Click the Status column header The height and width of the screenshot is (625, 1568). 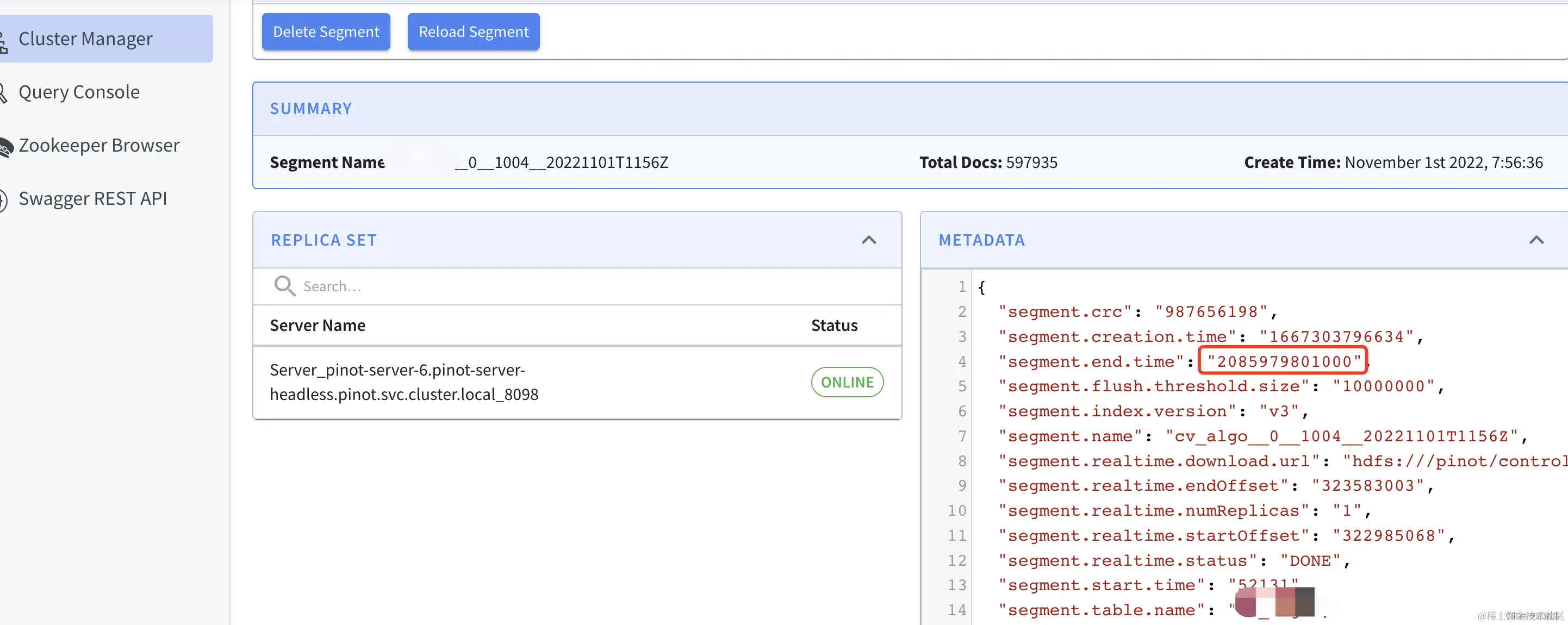(834, 326)
